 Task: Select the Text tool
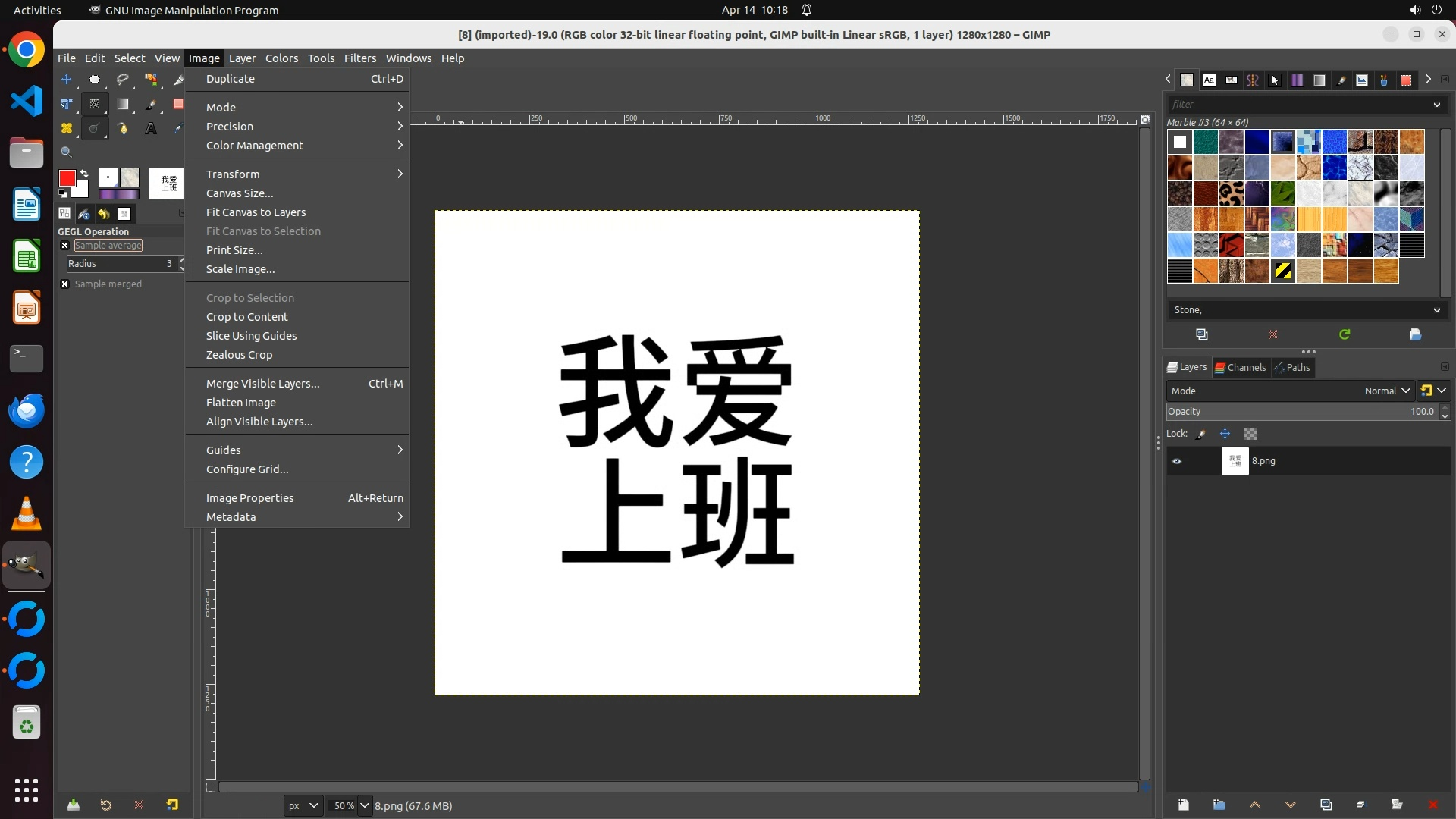pyautogui.click(x=151, y=129)
